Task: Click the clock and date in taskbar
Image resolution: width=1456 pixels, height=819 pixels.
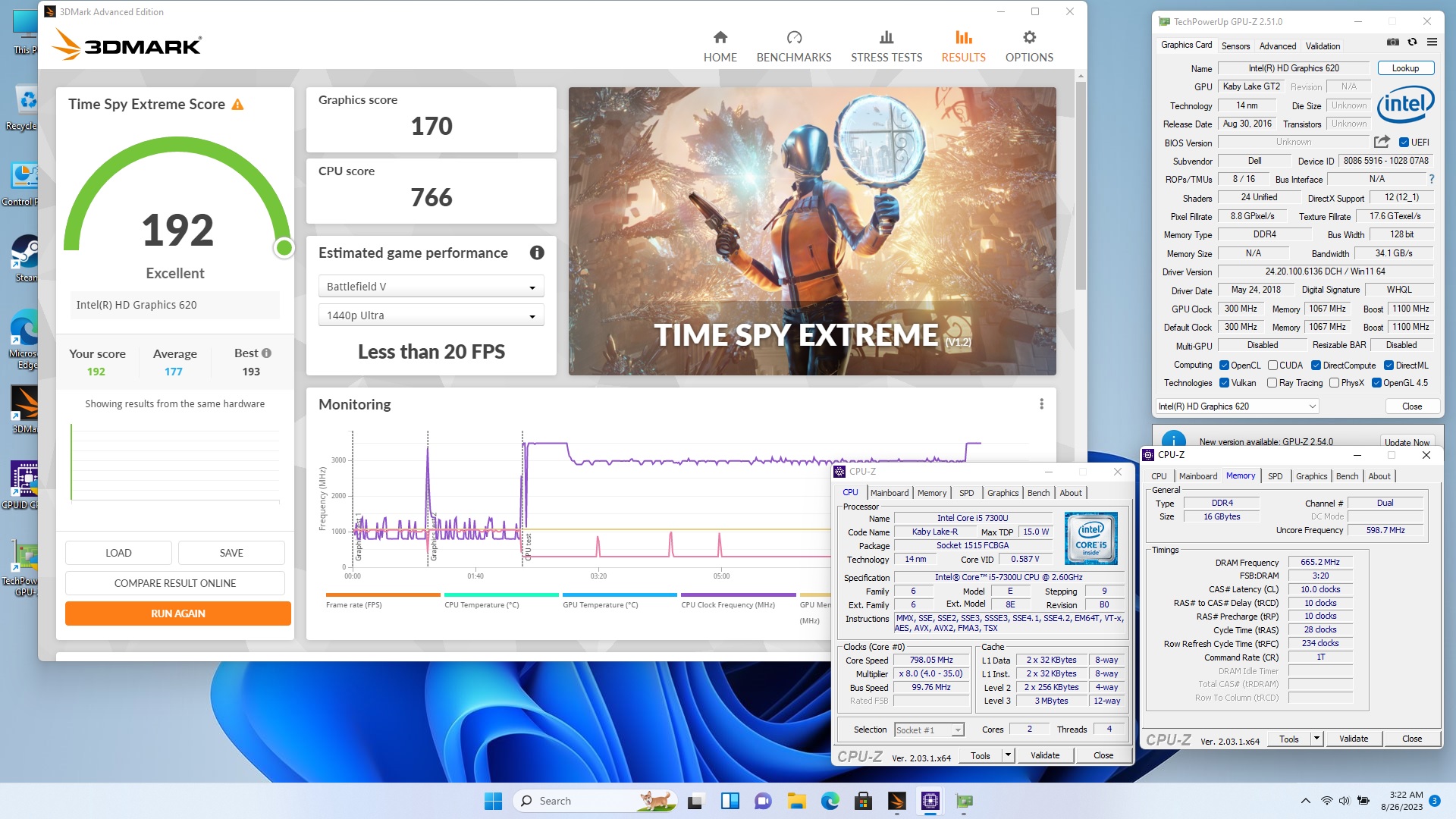Action: tap(1401, 801)
